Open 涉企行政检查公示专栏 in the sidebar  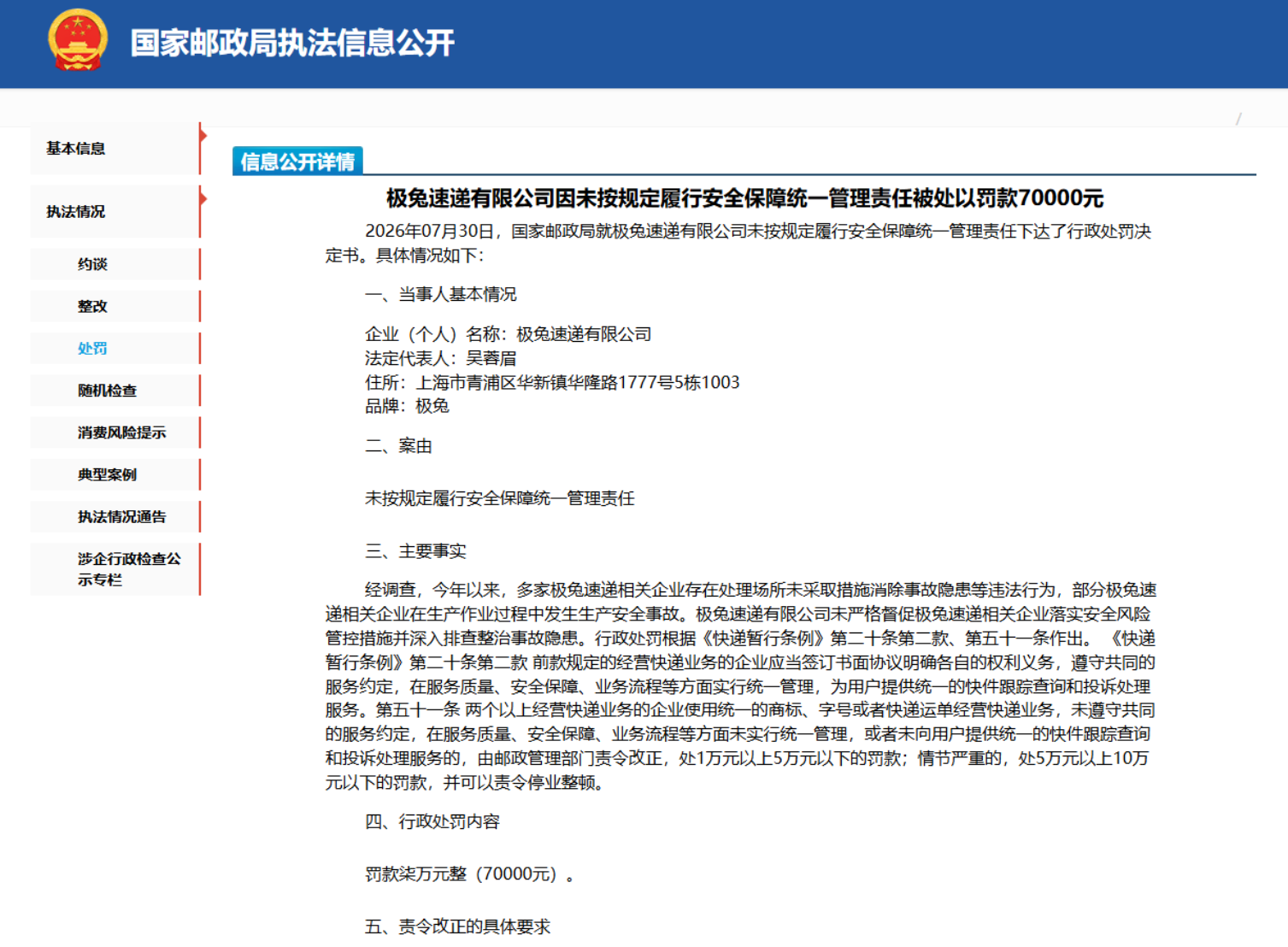click(x=115, y=569)
